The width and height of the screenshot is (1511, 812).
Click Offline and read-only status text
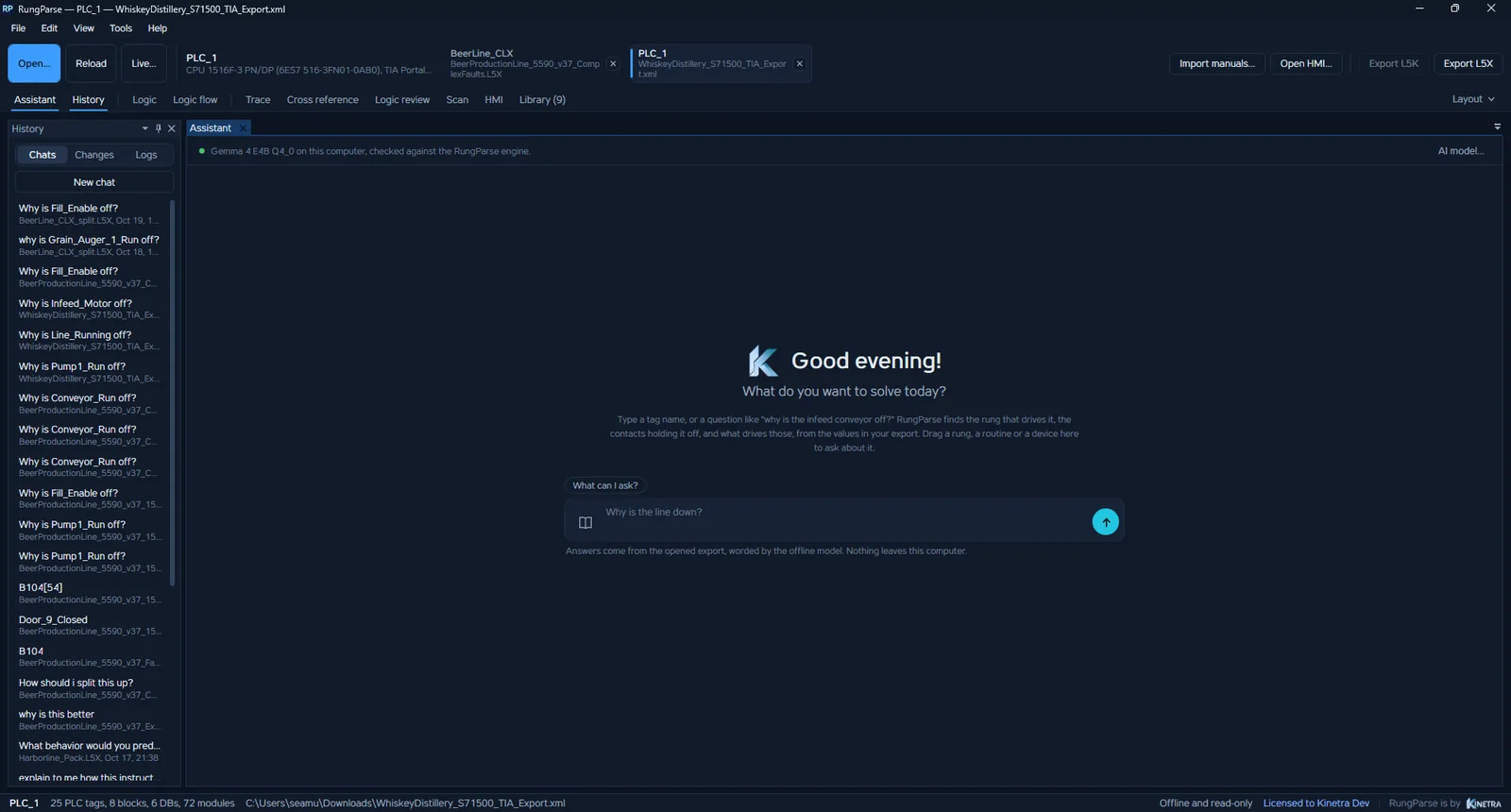(1206, 804)
